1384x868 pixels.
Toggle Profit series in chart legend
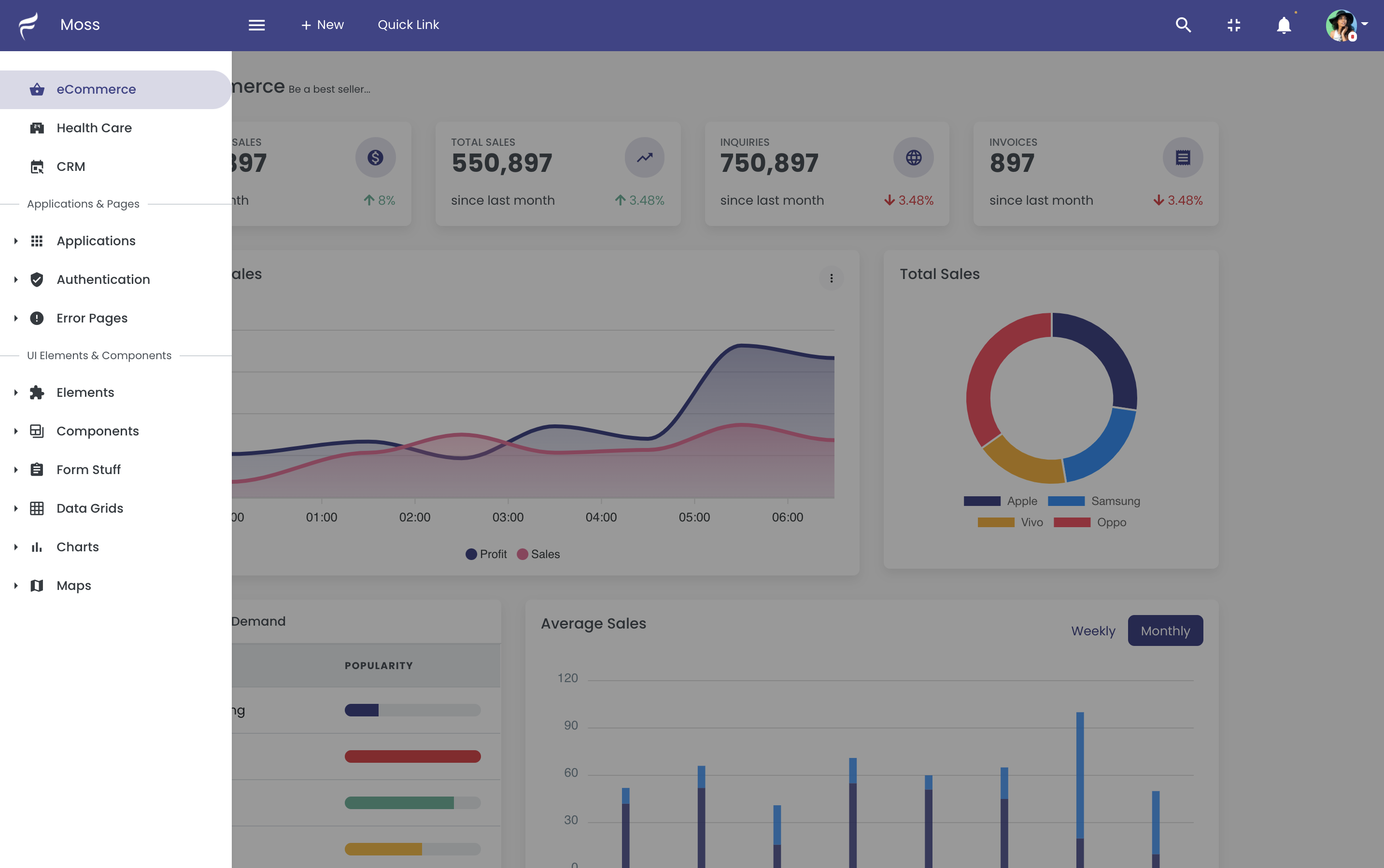coord(486,555)
